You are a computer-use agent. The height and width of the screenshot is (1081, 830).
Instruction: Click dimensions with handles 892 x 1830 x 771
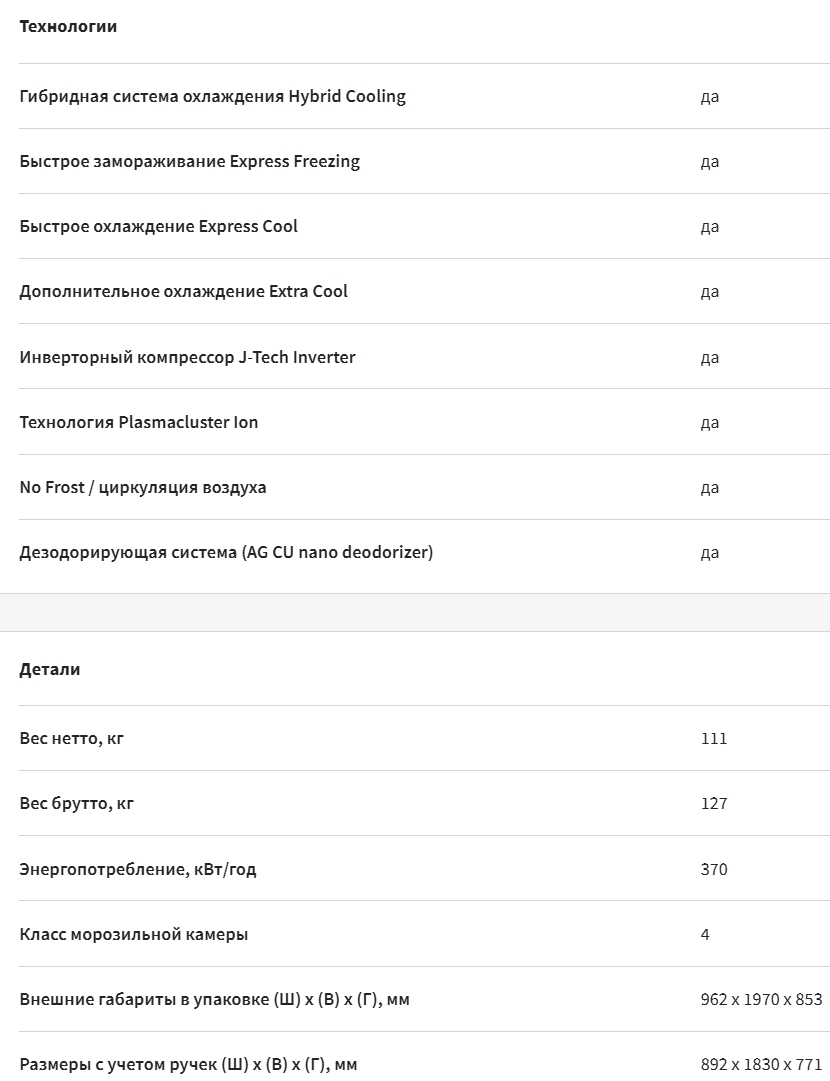coord(761,1064)
